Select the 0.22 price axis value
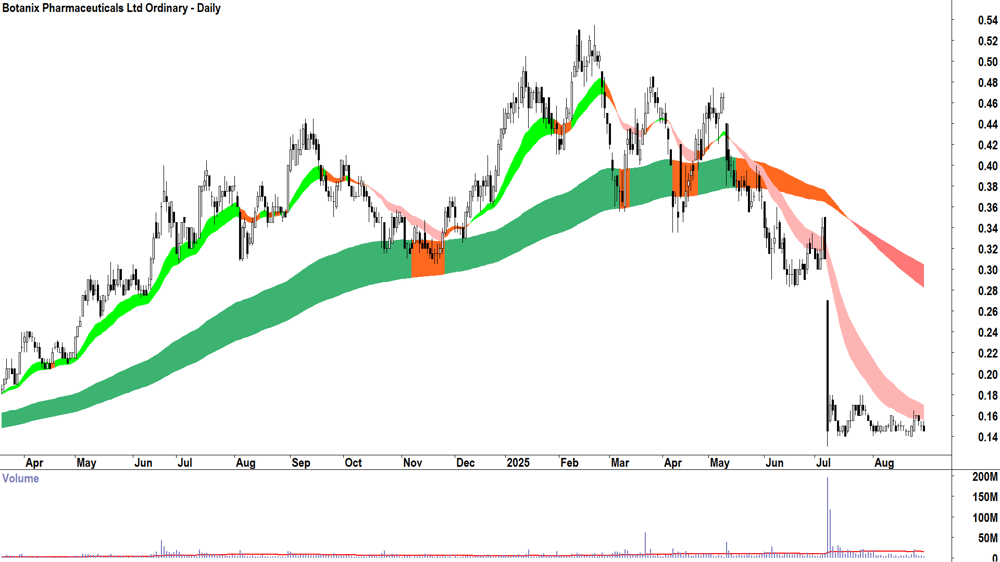The height and width of the screenshot is (562, 1000). (x=987, y=353)
